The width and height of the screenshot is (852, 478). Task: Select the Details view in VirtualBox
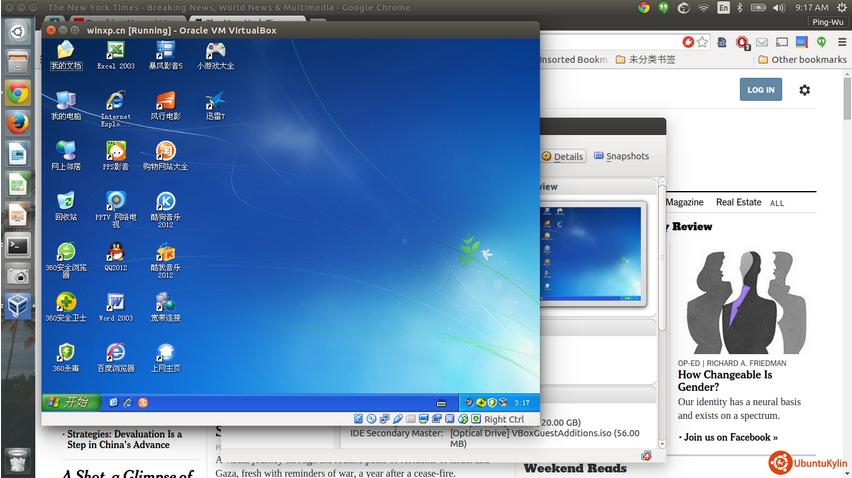pyautogui.click(x=562, y=156)
